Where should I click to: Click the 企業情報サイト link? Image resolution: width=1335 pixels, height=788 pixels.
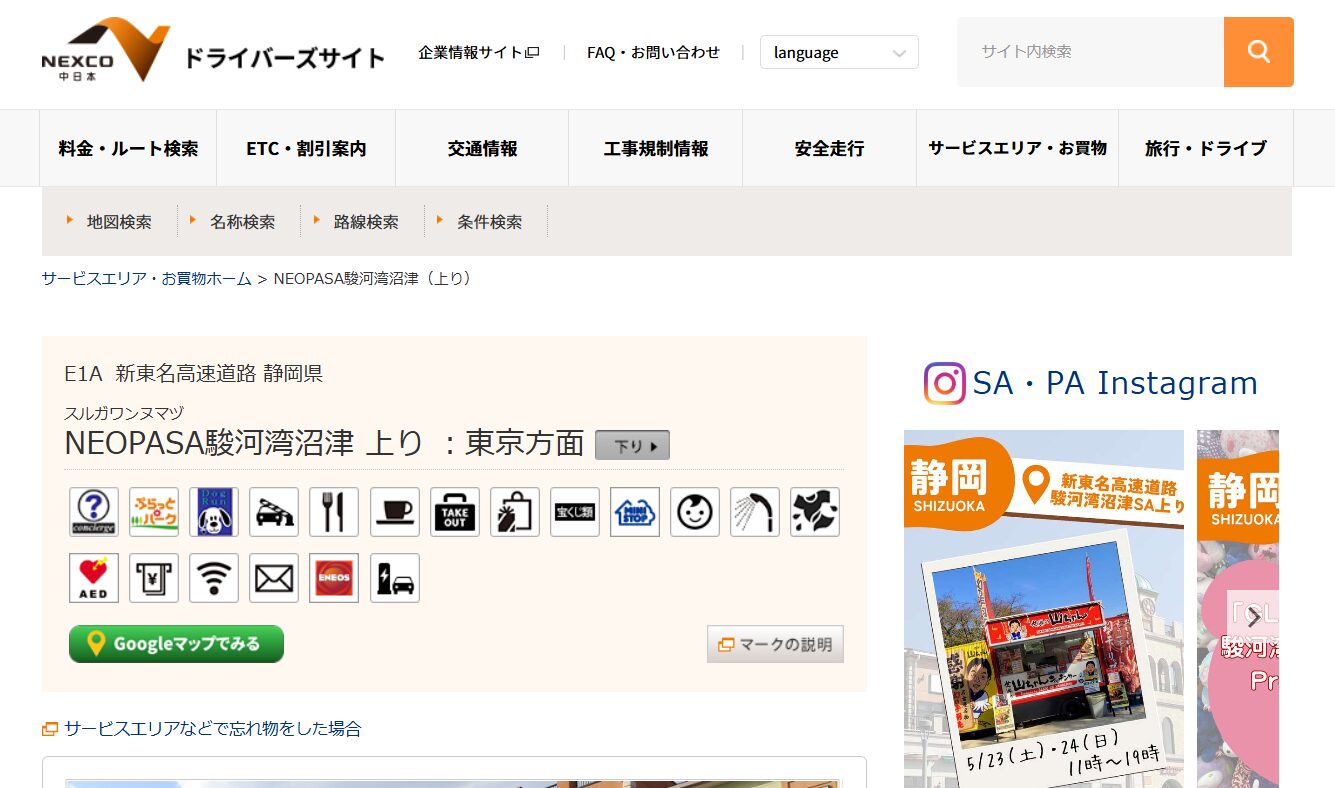tap(479, 52)
